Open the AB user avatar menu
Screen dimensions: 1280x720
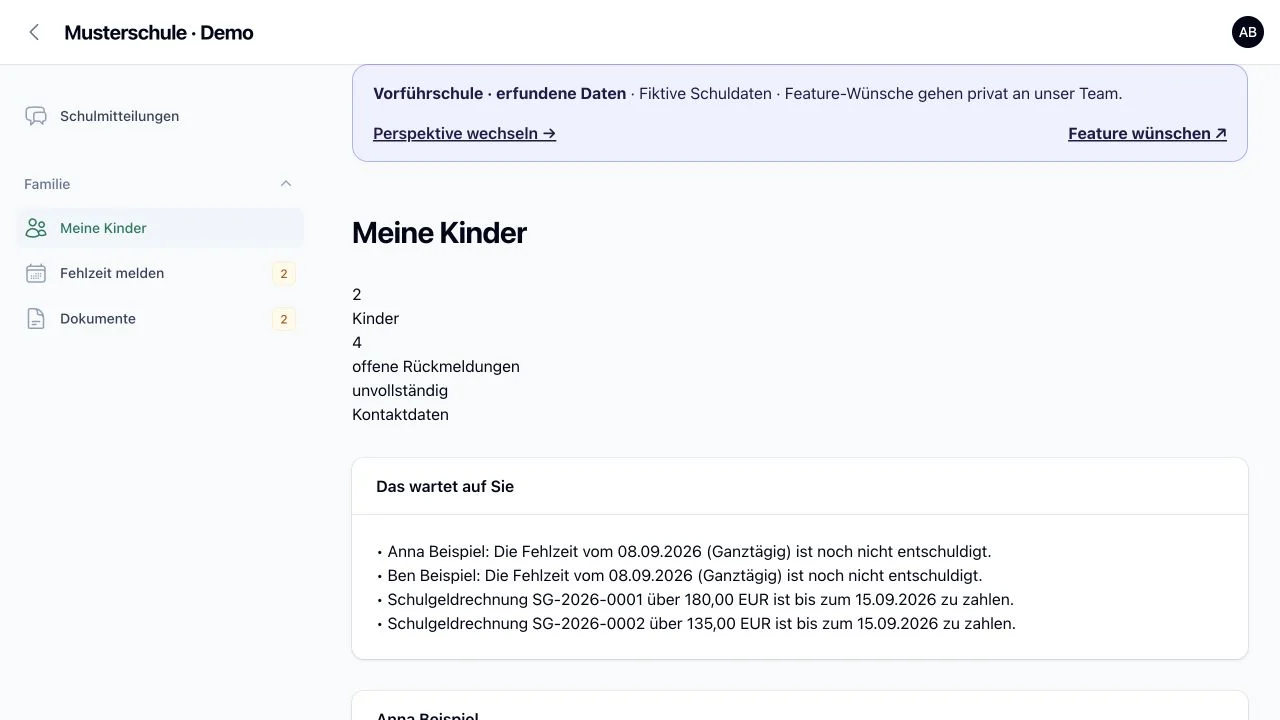coord(1248,32)
